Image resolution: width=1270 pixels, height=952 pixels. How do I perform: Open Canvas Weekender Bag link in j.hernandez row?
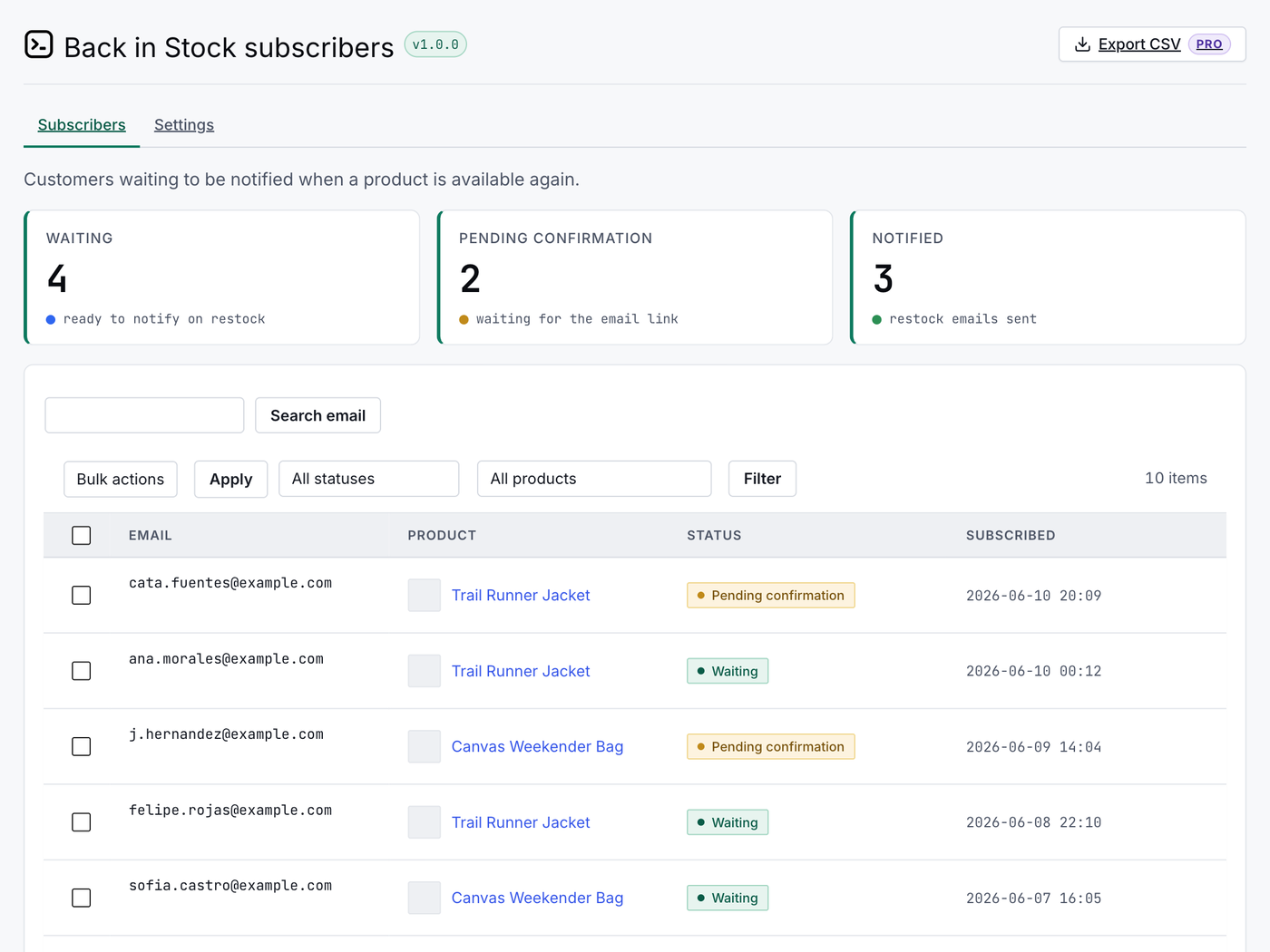[x=537, y=747]
